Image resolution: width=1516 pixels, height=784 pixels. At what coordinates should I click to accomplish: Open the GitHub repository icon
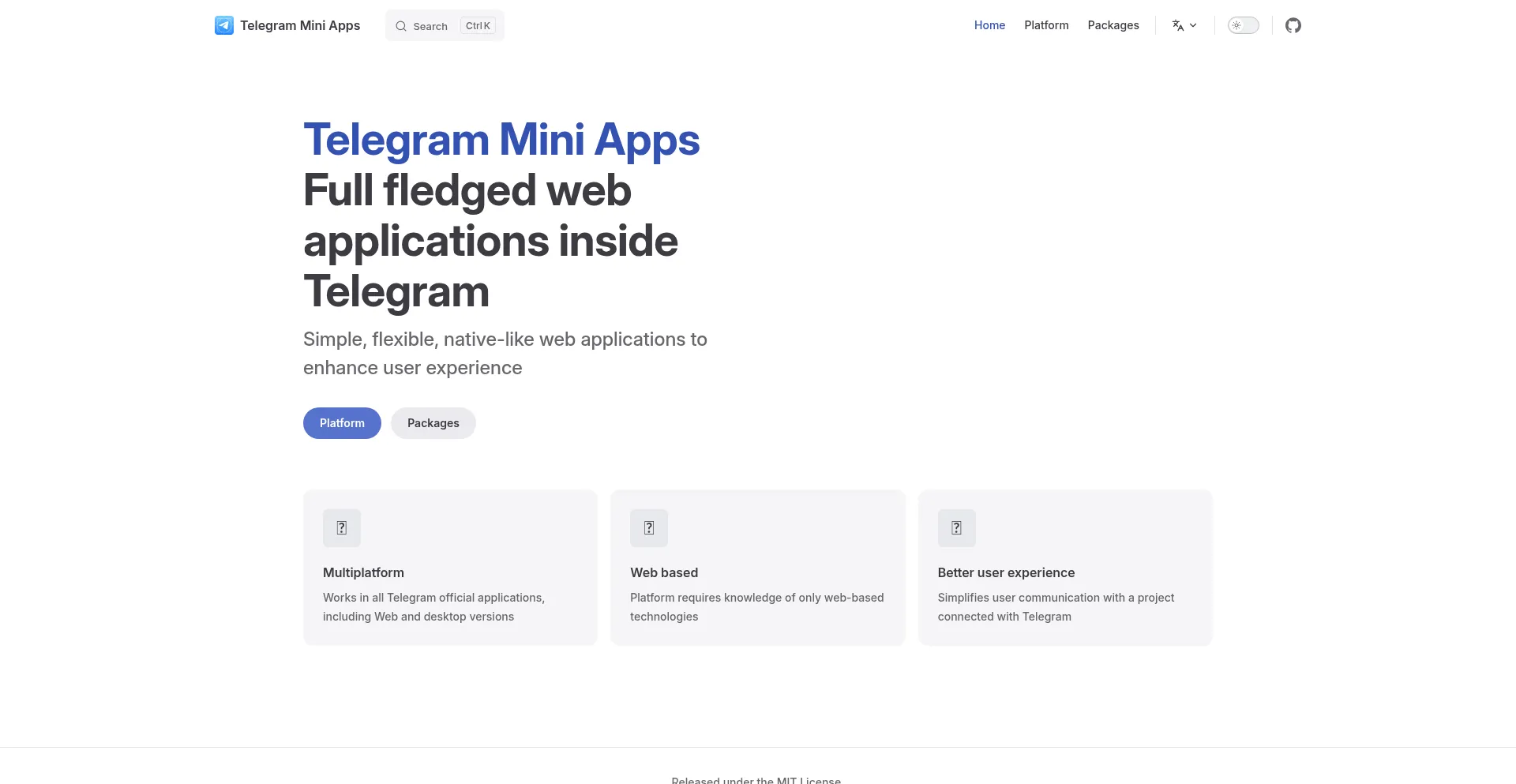coord(1293,25)
